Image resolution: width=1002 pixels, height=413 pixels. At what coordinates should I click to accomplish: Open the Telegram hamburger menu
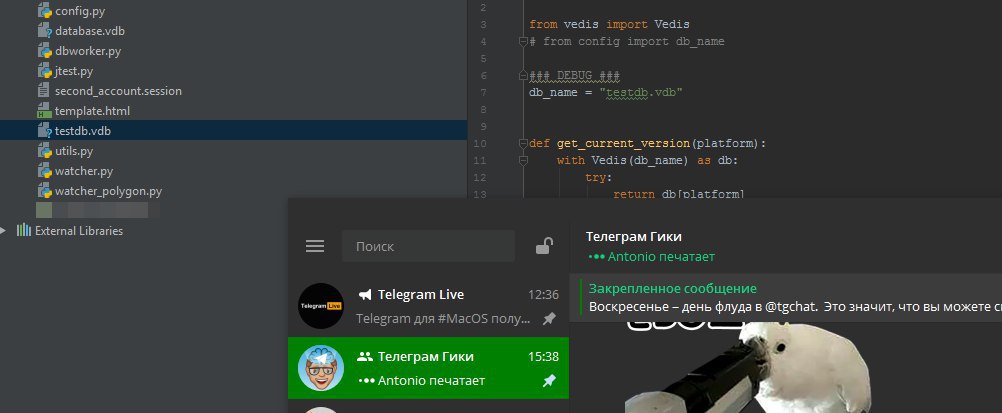[315, 246]
